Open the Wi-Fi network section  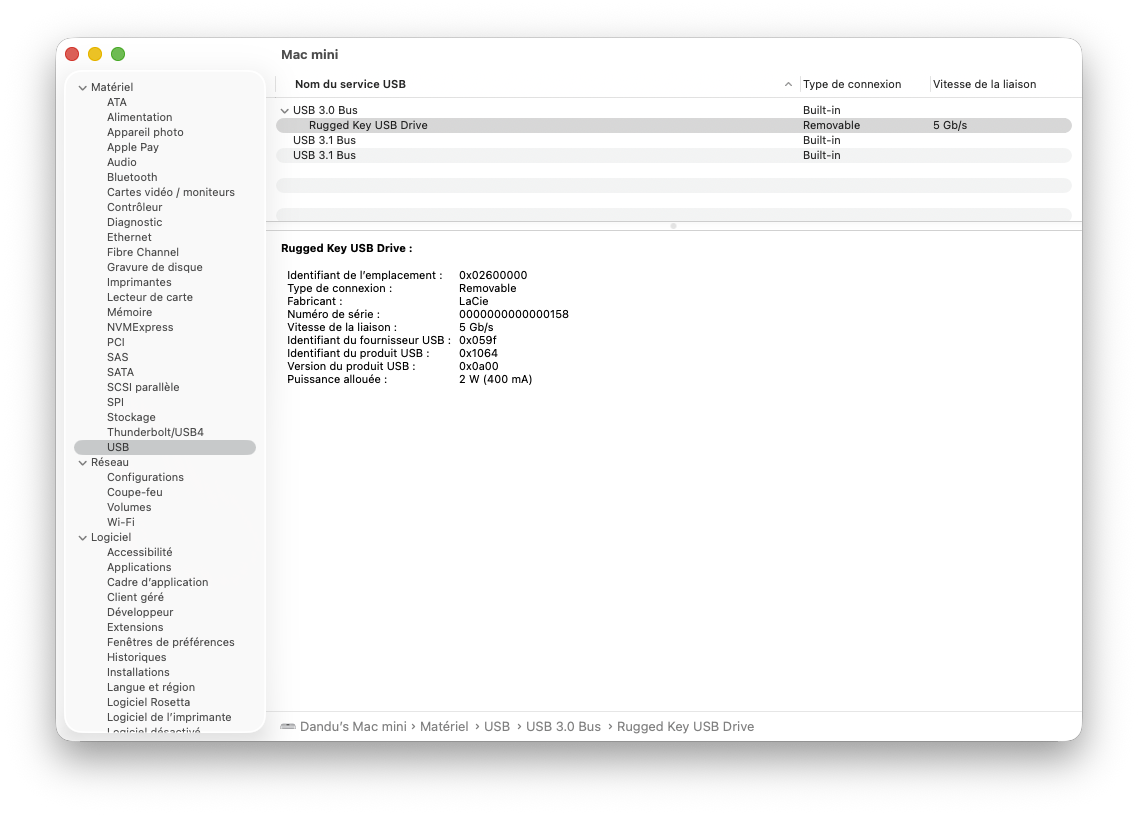click(x=120, y=522)
